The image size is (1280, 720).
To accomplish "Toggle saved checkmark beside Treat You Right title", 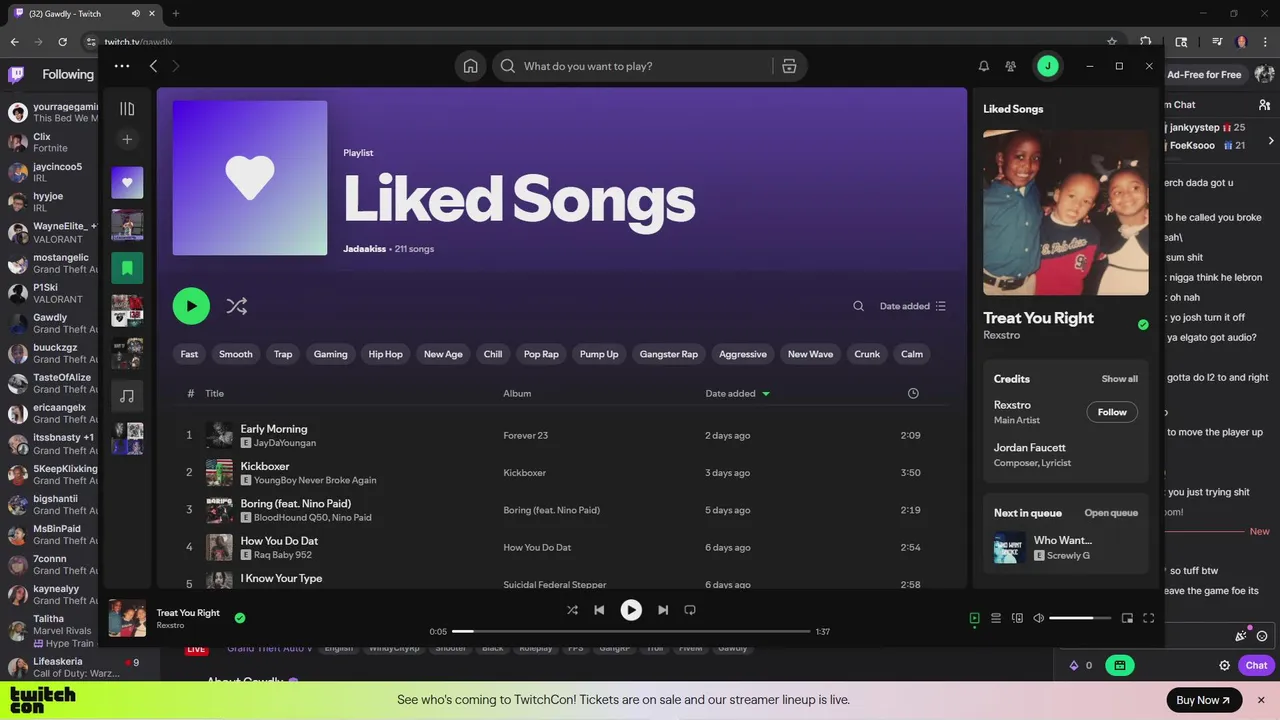I will pyautogui.click(x=1143, y=325).
